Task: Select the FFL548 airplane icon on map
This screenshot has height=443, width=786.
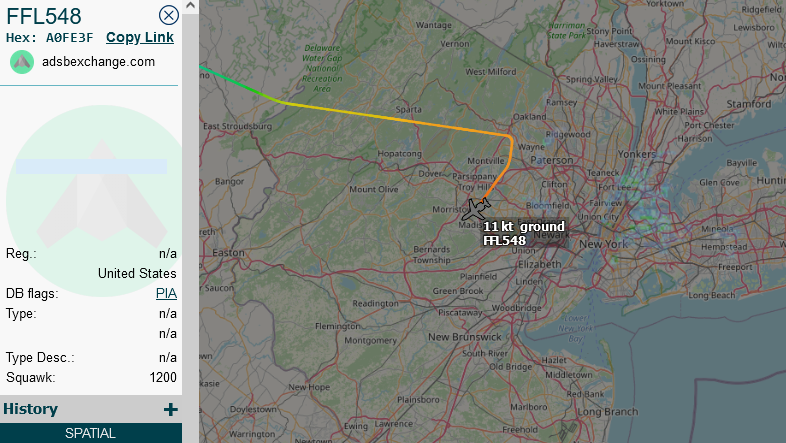Action: coord(476,209)
